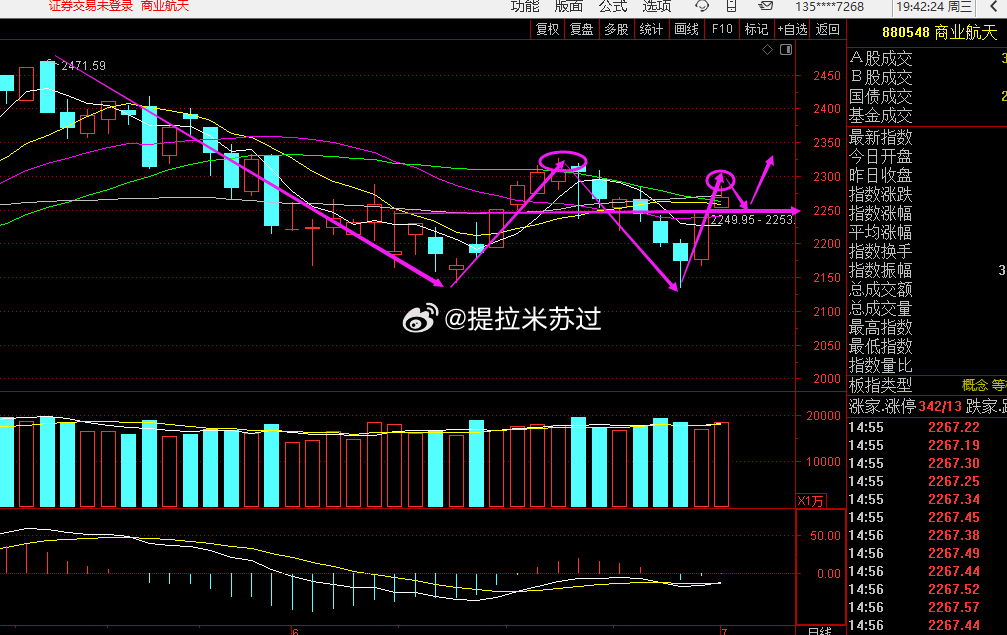Open F10 company information
This screenshot has width=1007, height=635.
pos(722,30)
